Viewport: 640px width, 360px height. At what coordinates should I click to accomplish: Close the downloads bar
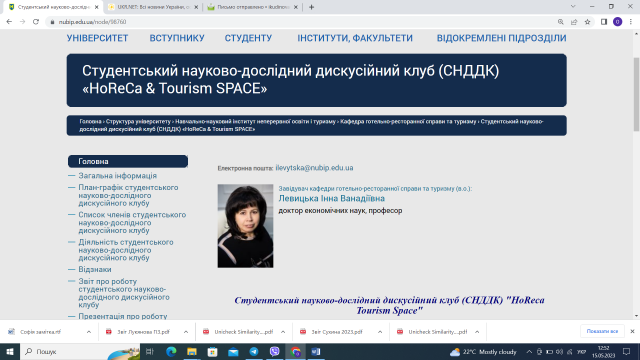coord(632,331)
